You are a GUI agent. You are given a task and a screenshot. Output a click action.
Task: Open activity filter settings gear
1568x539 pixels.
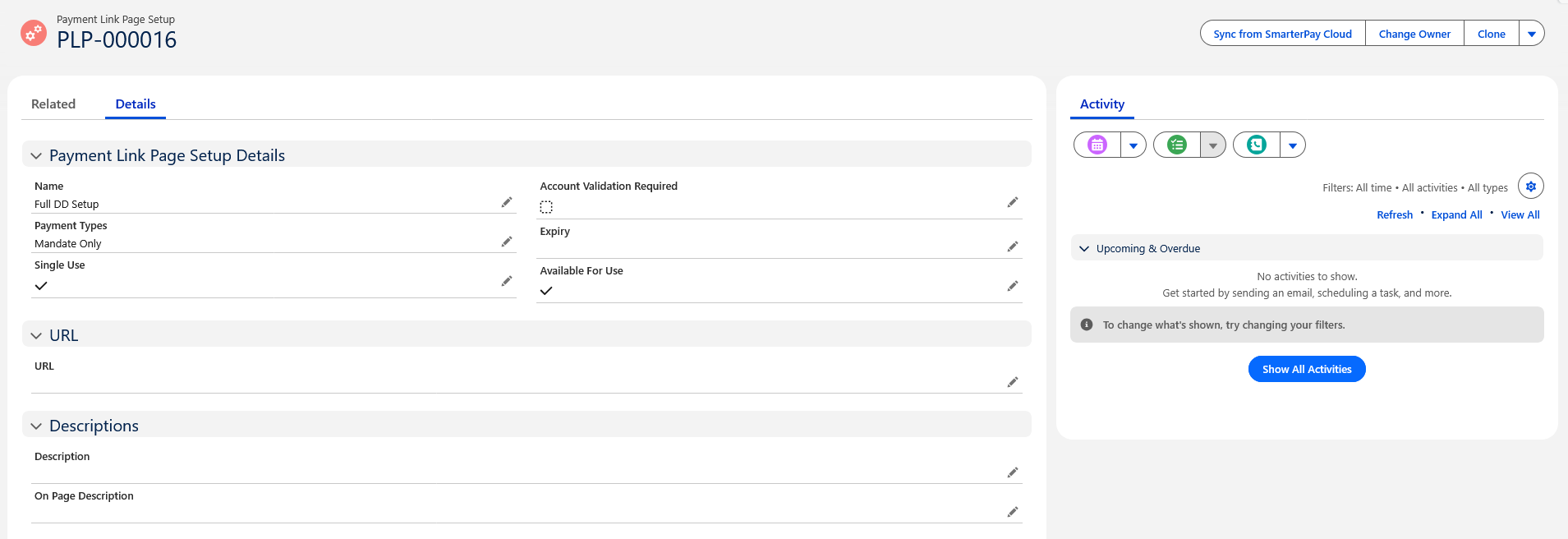(1530, 187)
